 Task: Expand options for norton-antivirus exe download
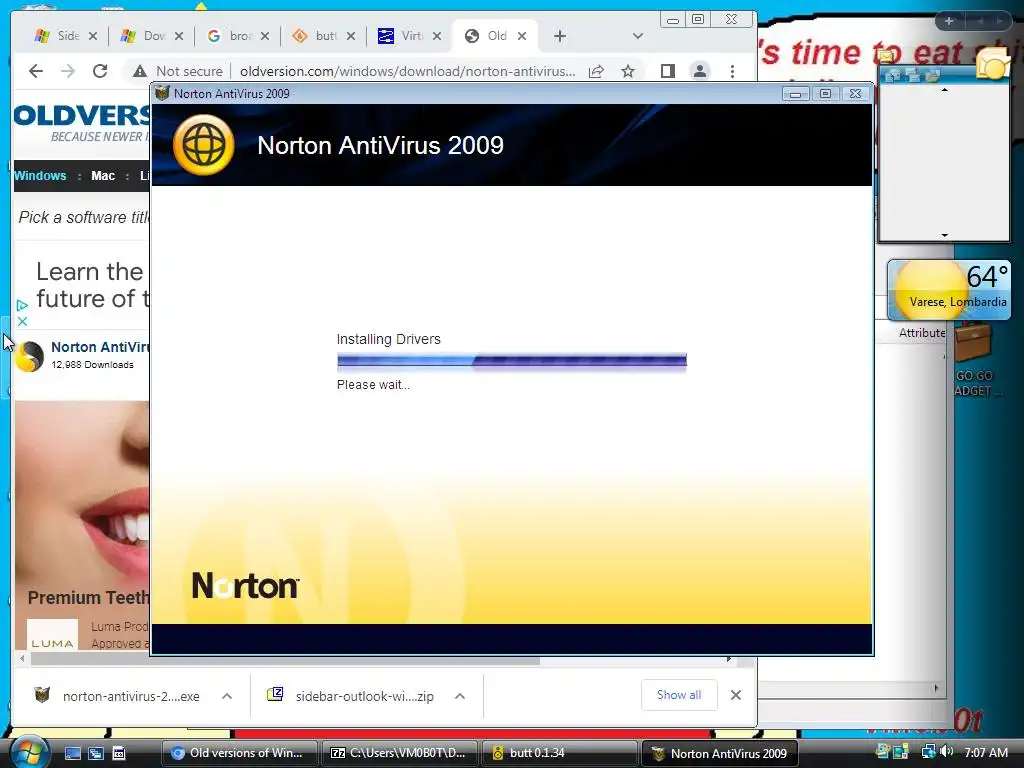coord(227,696)
